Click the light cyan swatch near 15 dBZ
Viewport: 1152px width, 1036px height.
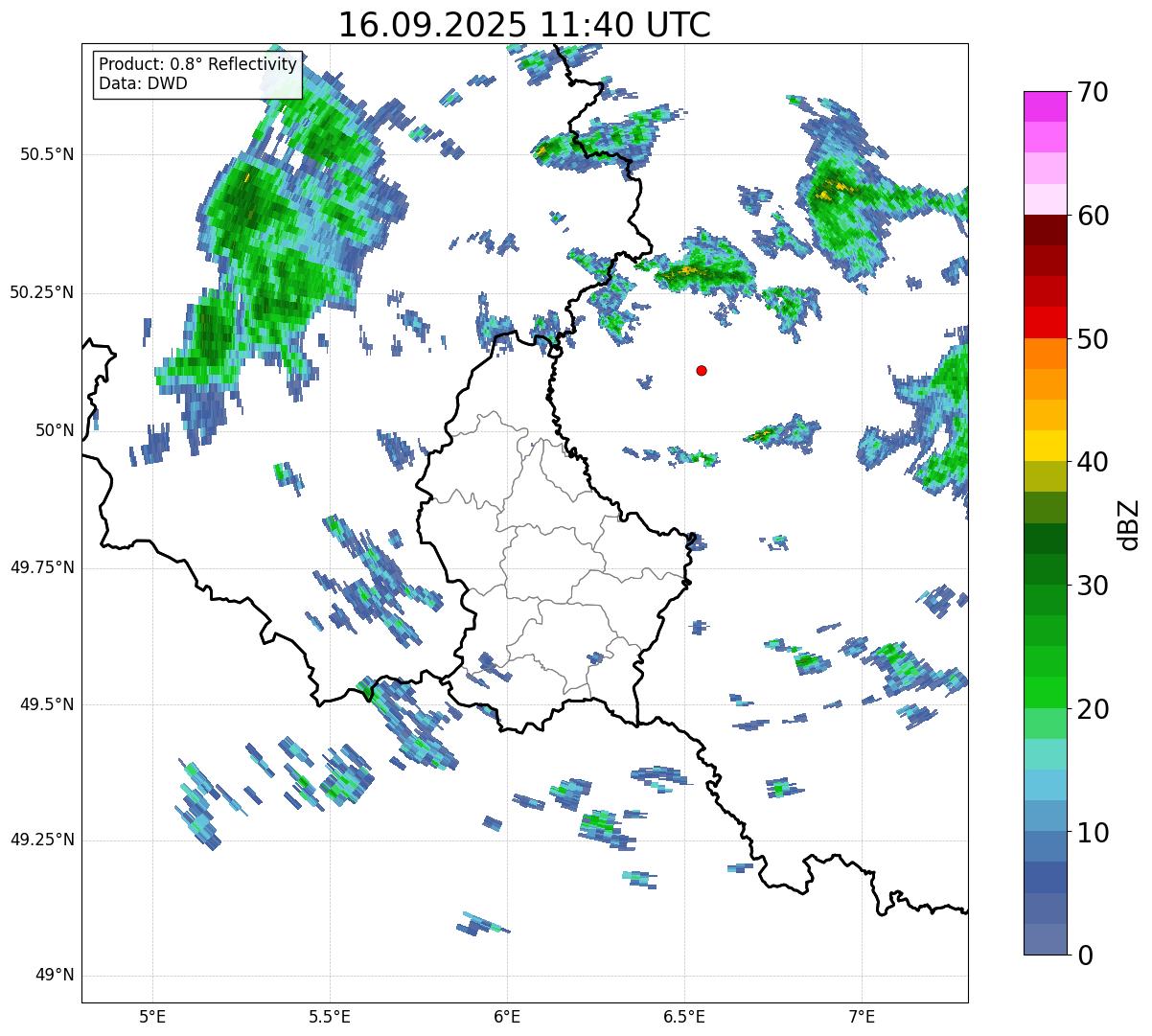(1045, 755)
